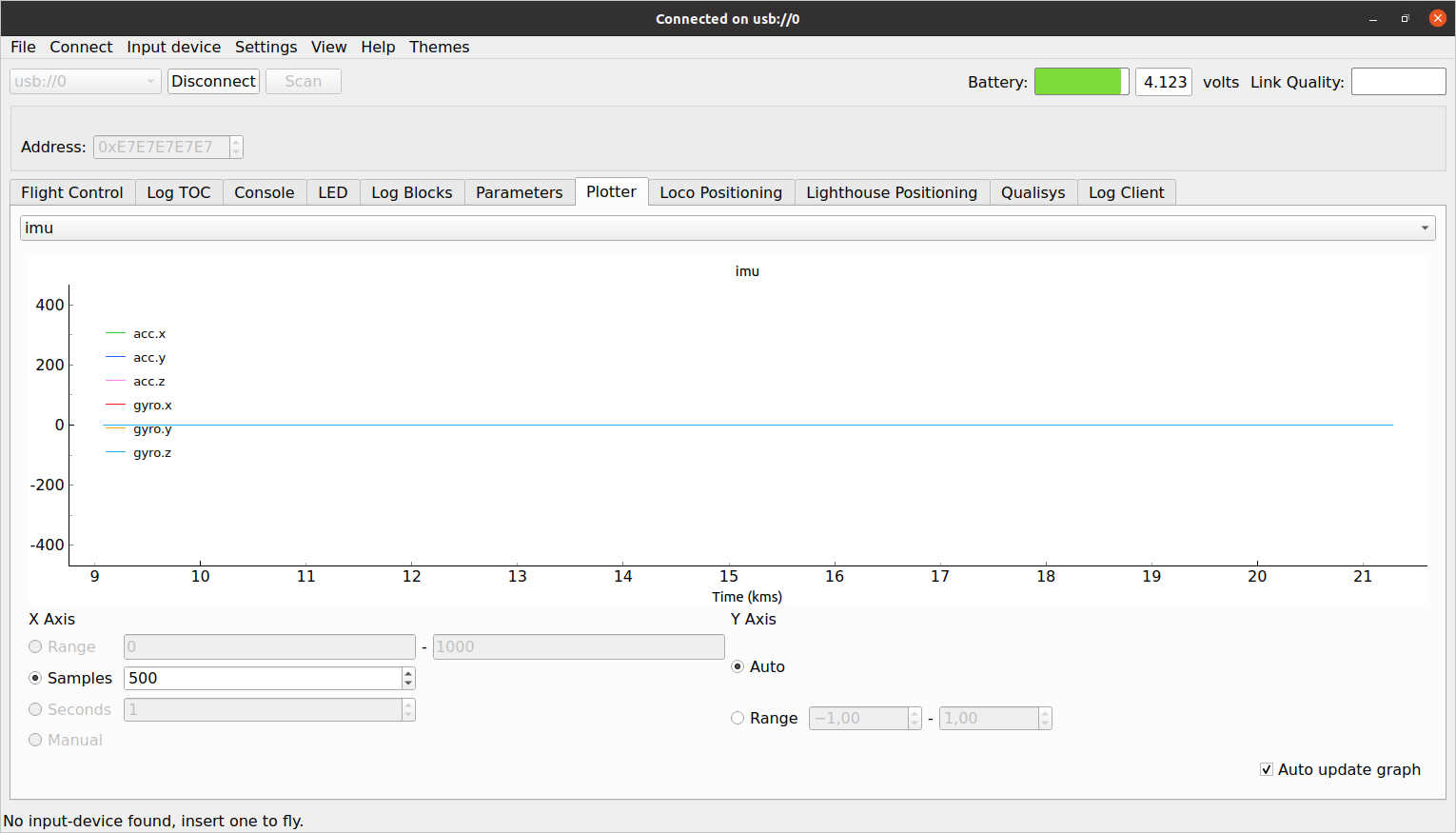Switch to the Flight Control tab

pyautogui.click(x=72, y=192)
